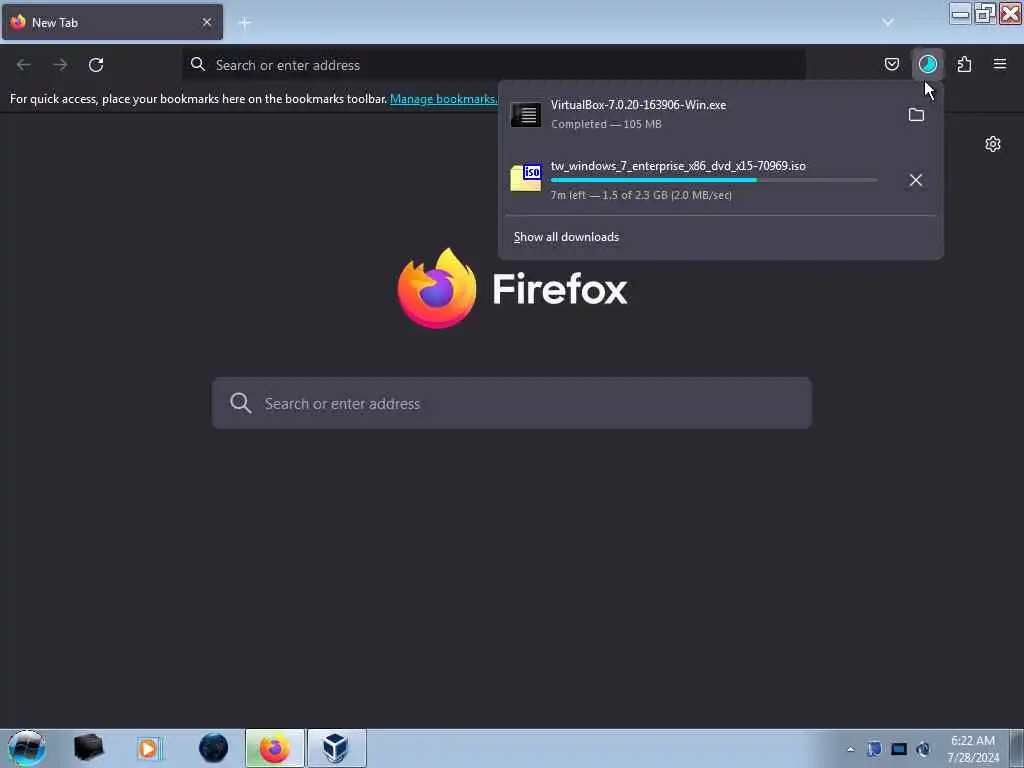
Task: Click the Firefox logo on the page
Action: (x=437, y=288)
